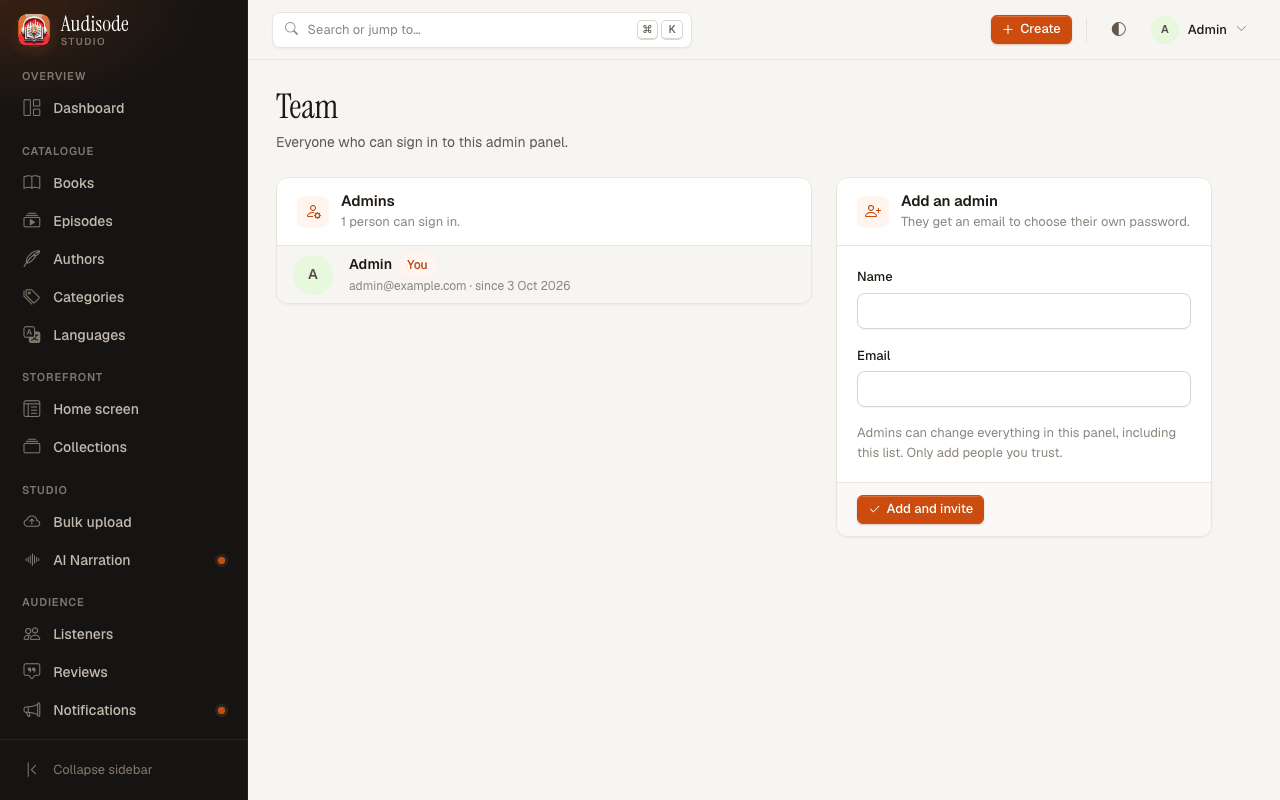The height and width of the screenshot is (800, 1280).
Task: Click the Episodes play-stack icon
Action: [32, 221]
